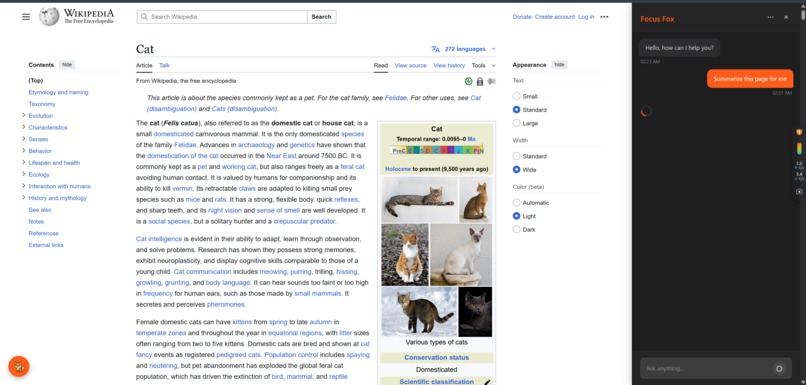This screenshot has height=385, width=806.
Task: Select Standard page width
Action: (x=517, y=156)
